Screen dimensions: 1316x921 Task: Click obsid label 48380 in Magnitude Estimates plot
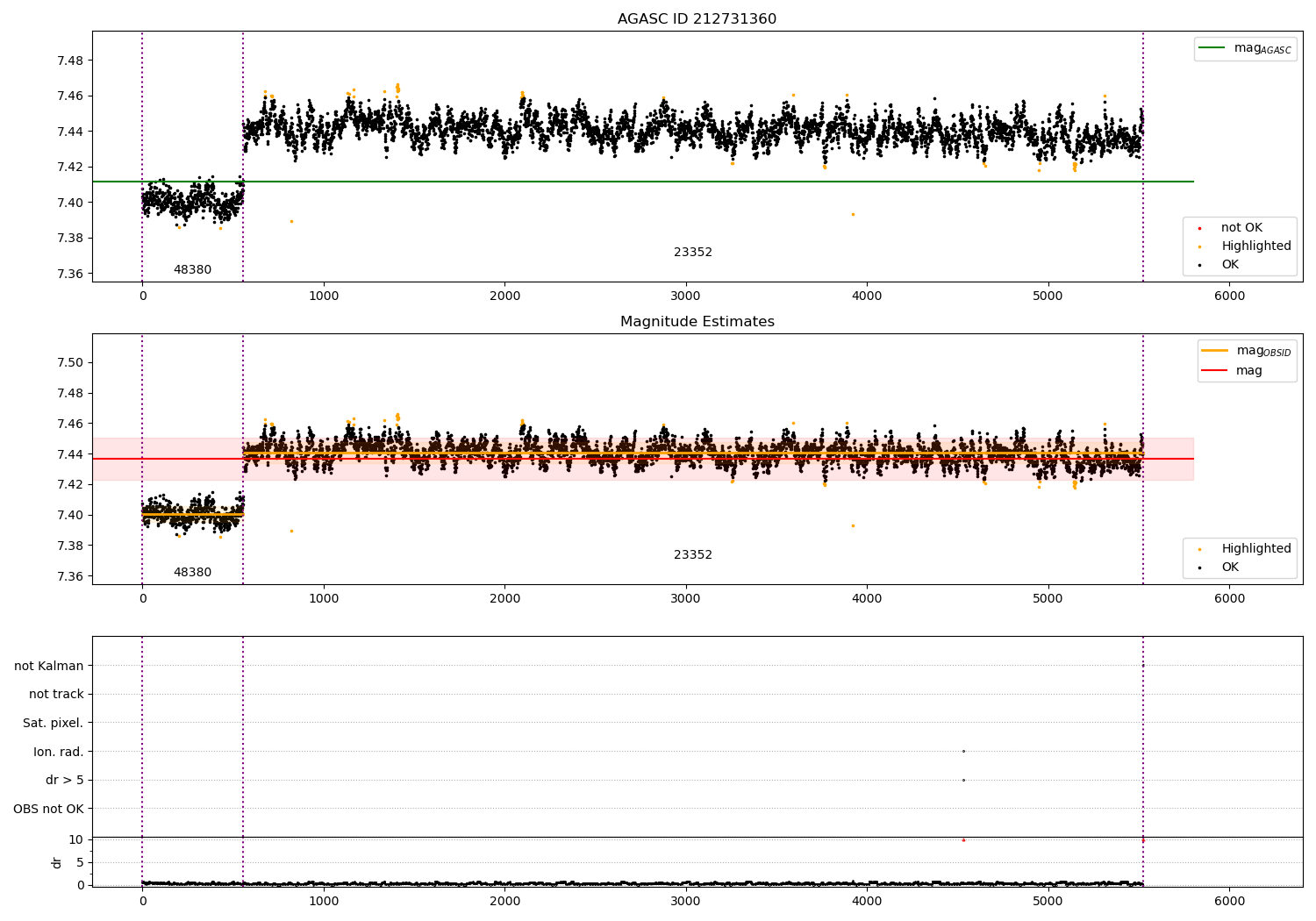(x=192, y=573)
